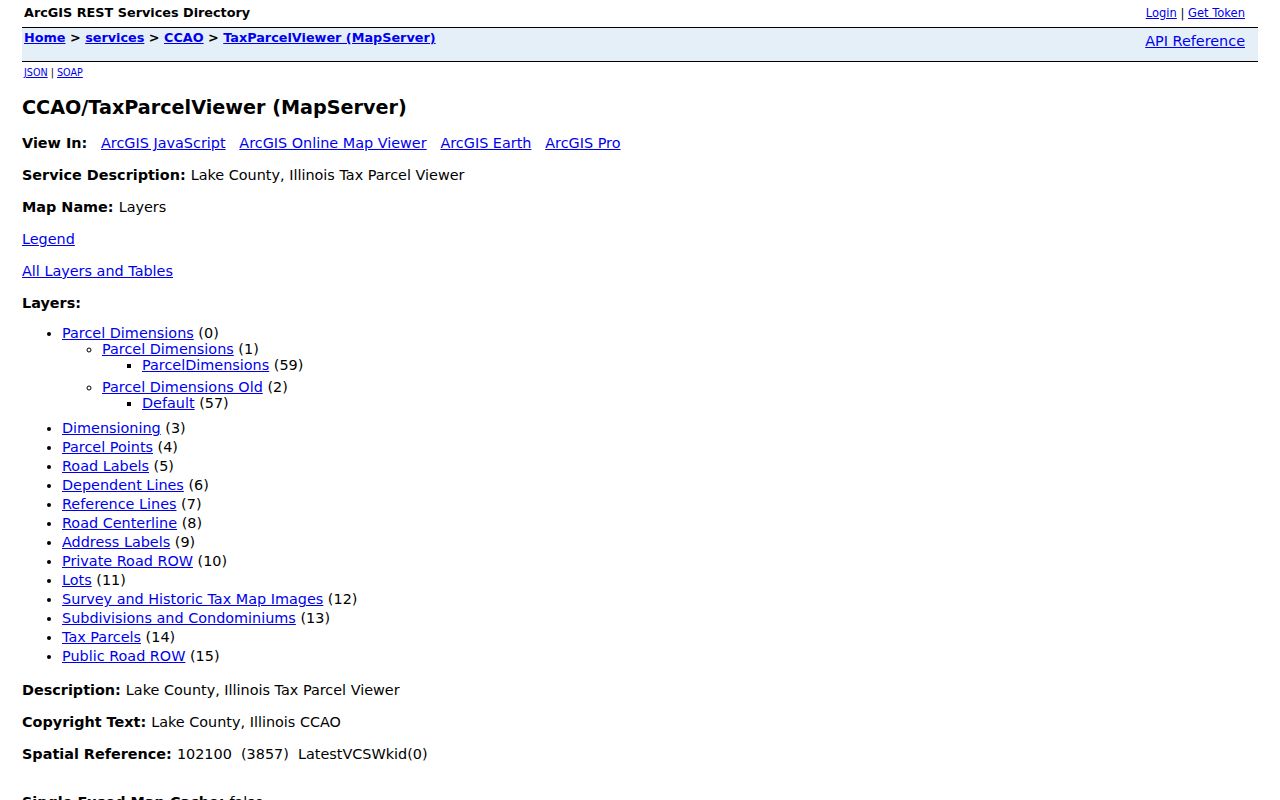1280x800 pixels.
Task: Open the Parcel Dimensions (1) sublayer
Action: pos(168,349)
